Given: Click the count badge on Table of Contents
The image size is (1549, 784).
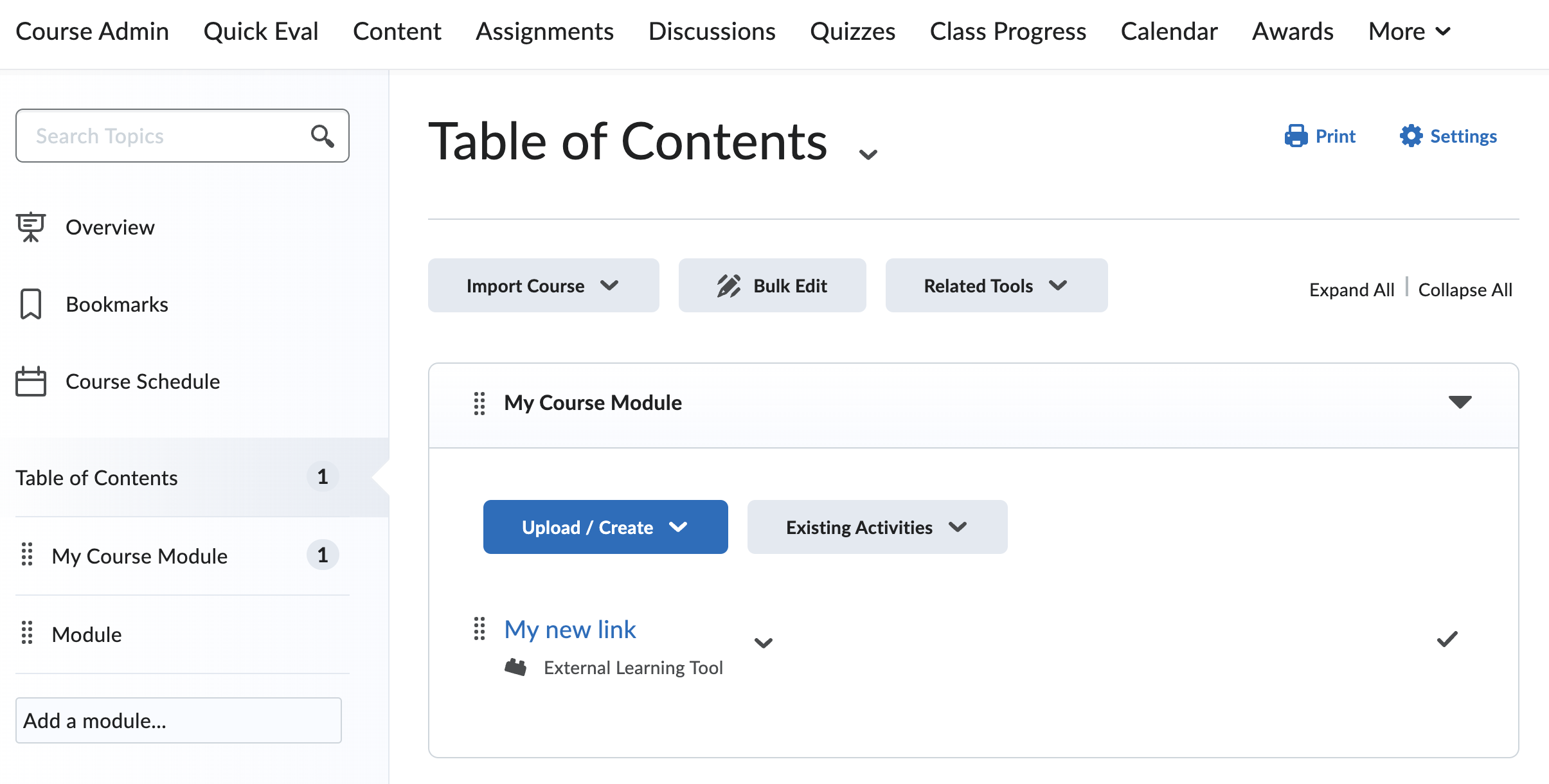Looking at the screenshot, I should 323,477.
